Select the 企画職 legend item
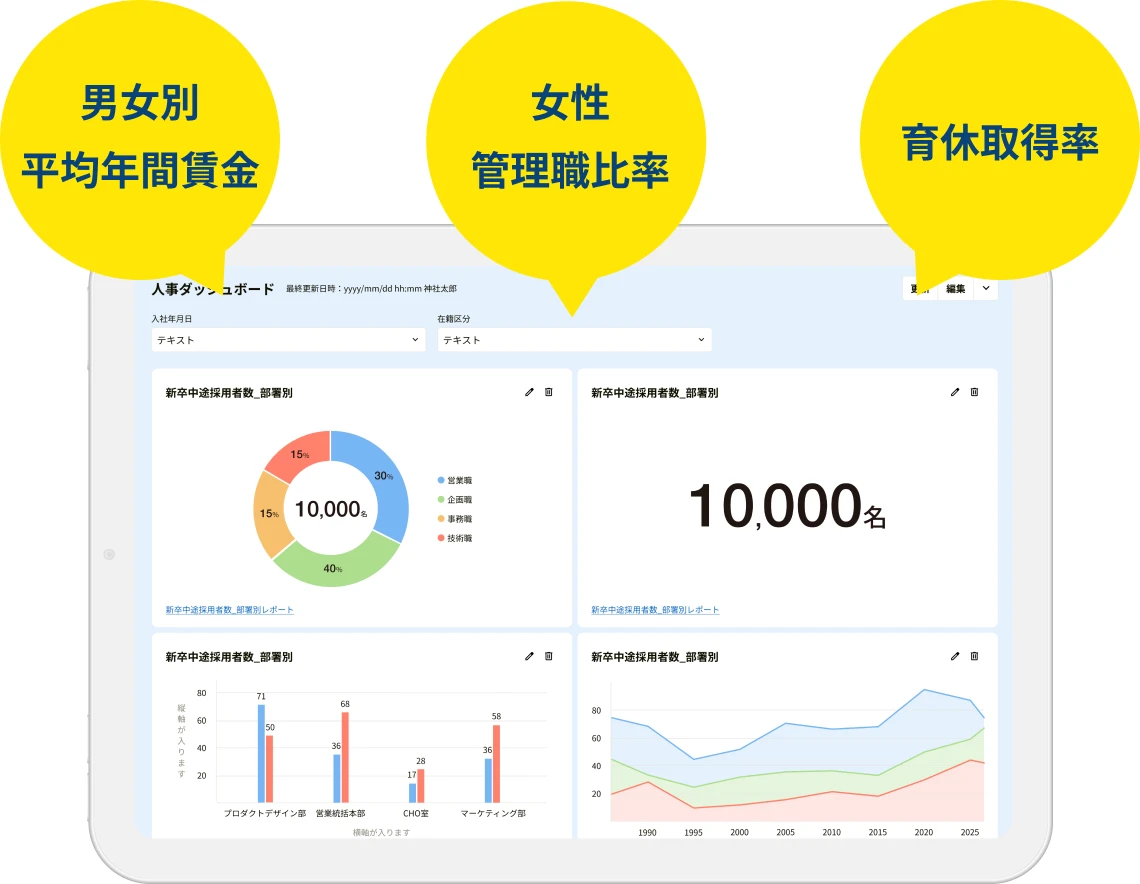This screenshot has width=1140, height=884. click(455, 499)
